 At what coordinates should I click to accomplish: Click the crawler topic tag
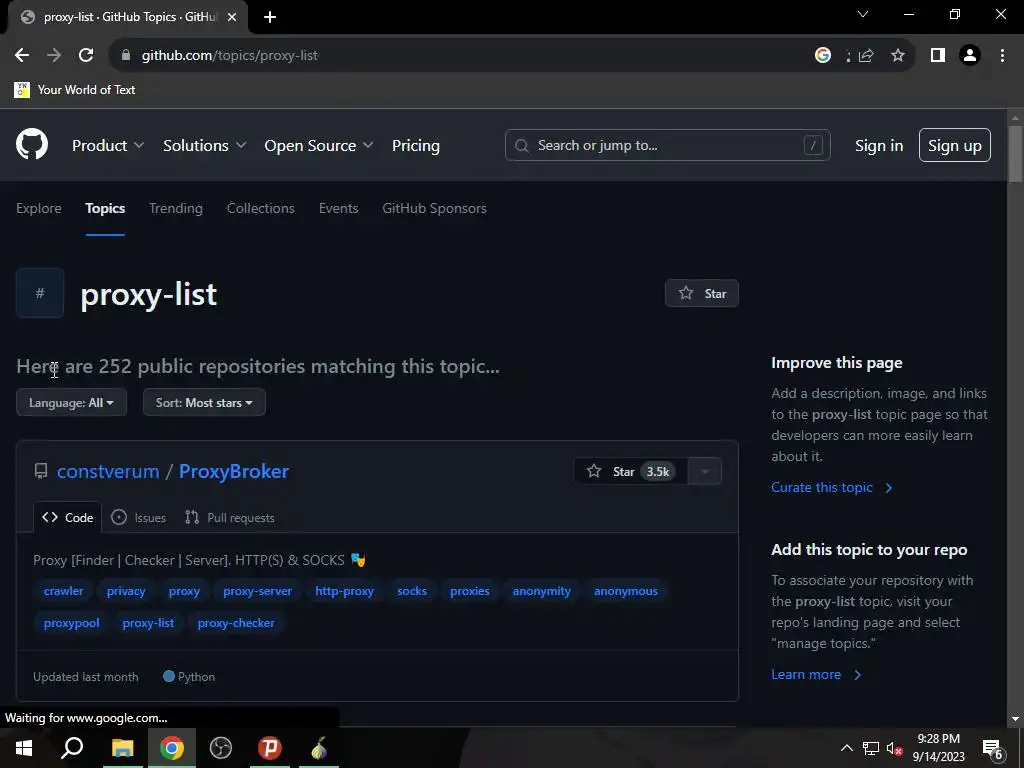click(x=63, y=591)
